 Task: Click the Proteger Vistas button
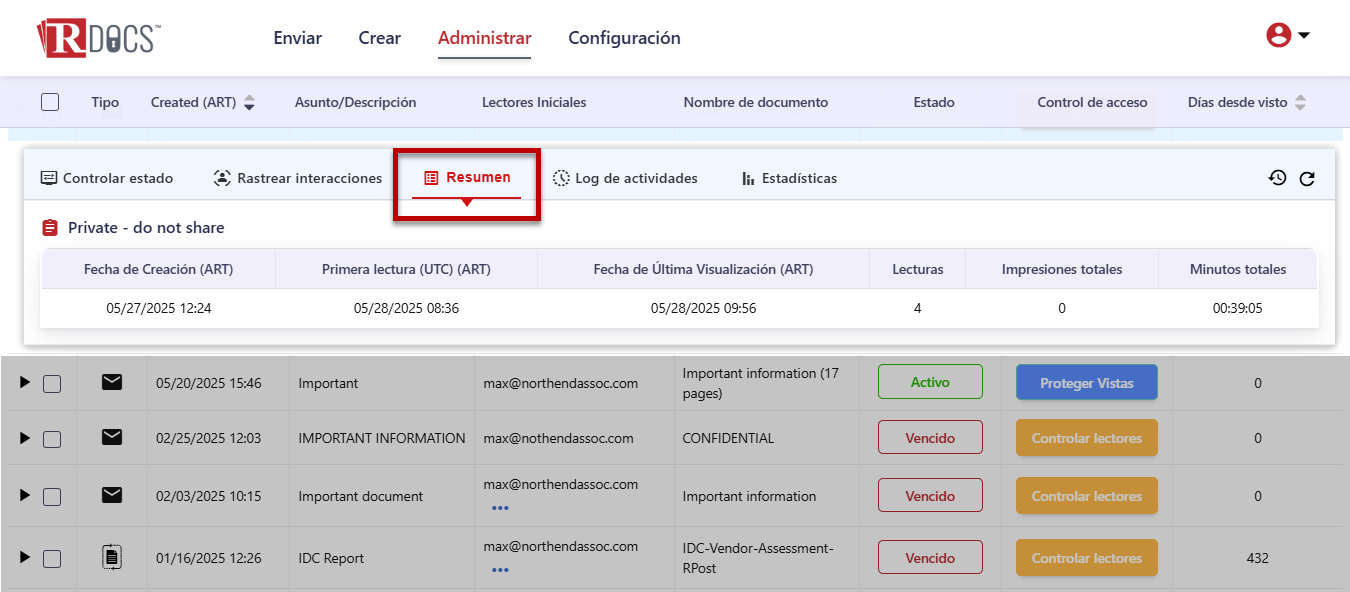1086,383
